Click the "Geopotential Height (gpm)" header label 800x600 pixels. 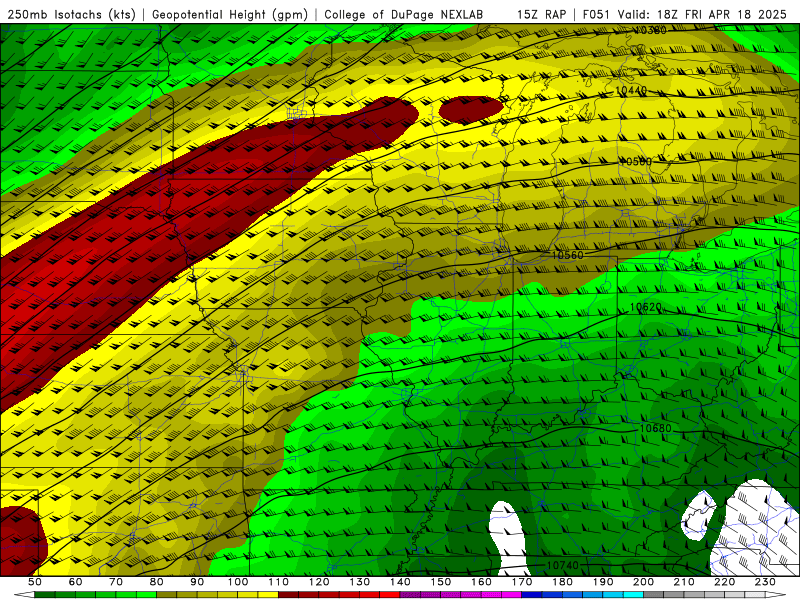pos(230,14)
